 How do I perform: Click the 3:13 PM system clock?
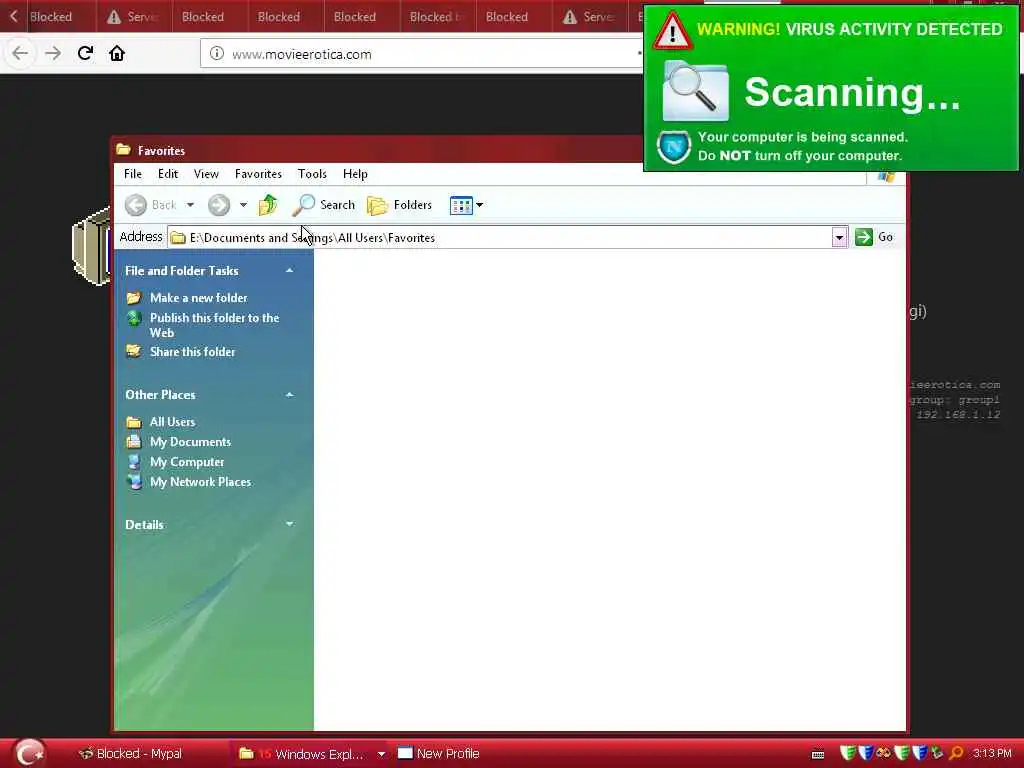coord(992,754)
